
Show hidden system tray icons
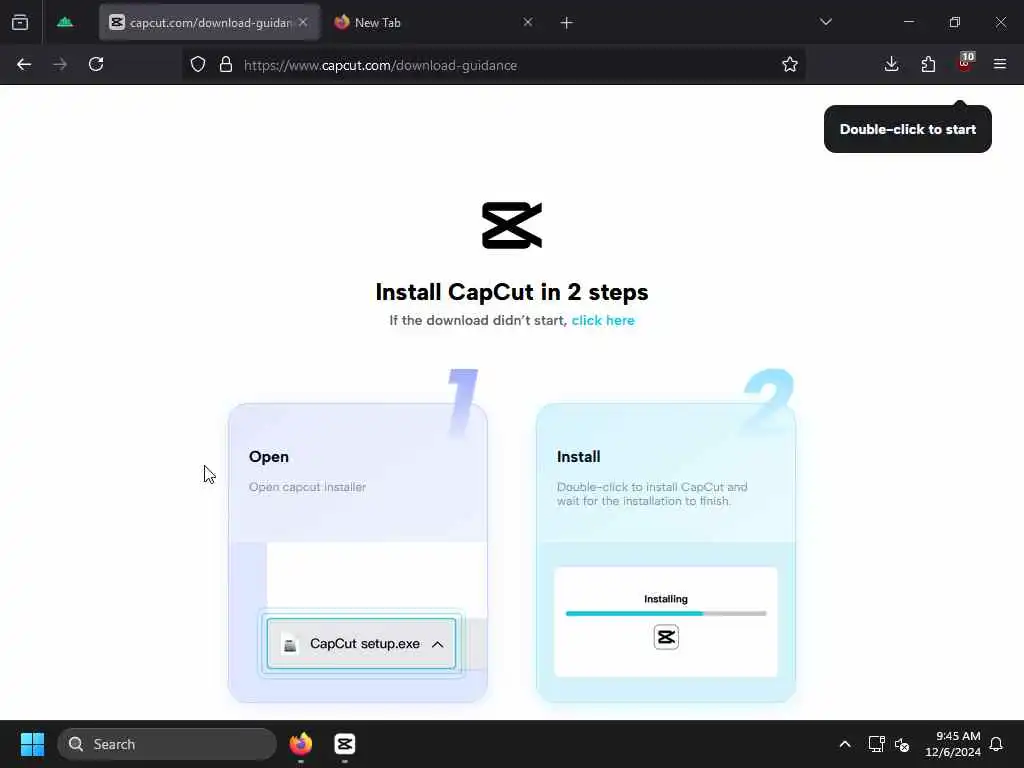click(x=844, y=744)
